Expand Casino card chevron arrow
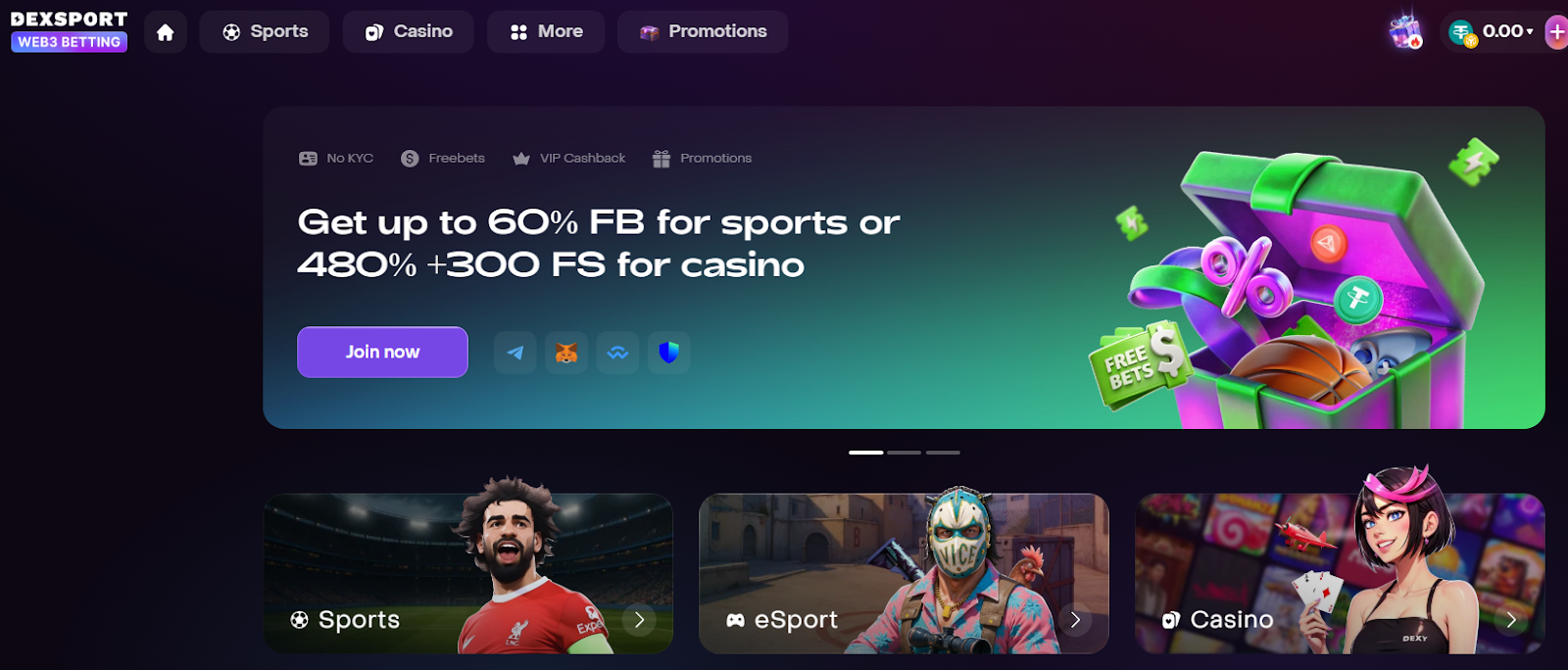 (x=1511, y=620)
